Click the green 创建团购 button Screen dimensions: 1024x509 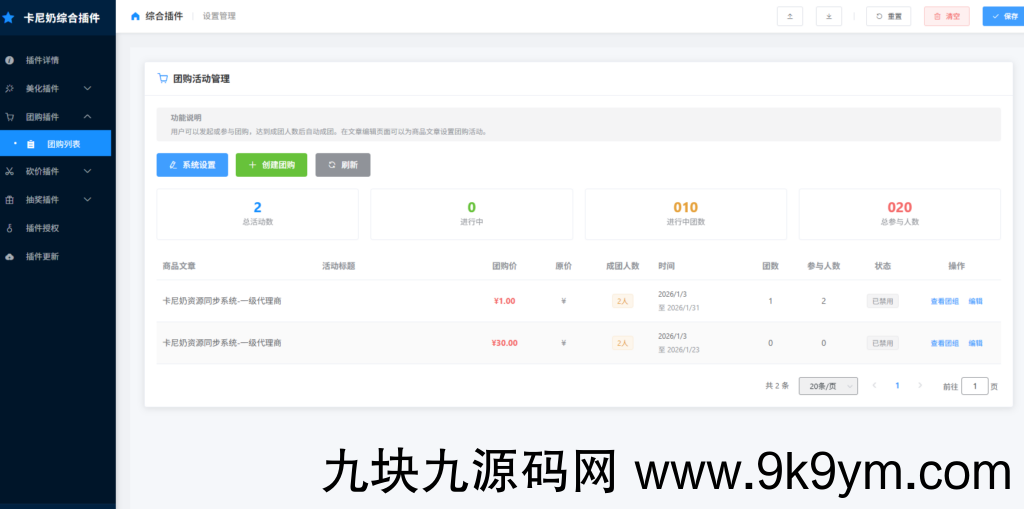(x=271, y=165)
